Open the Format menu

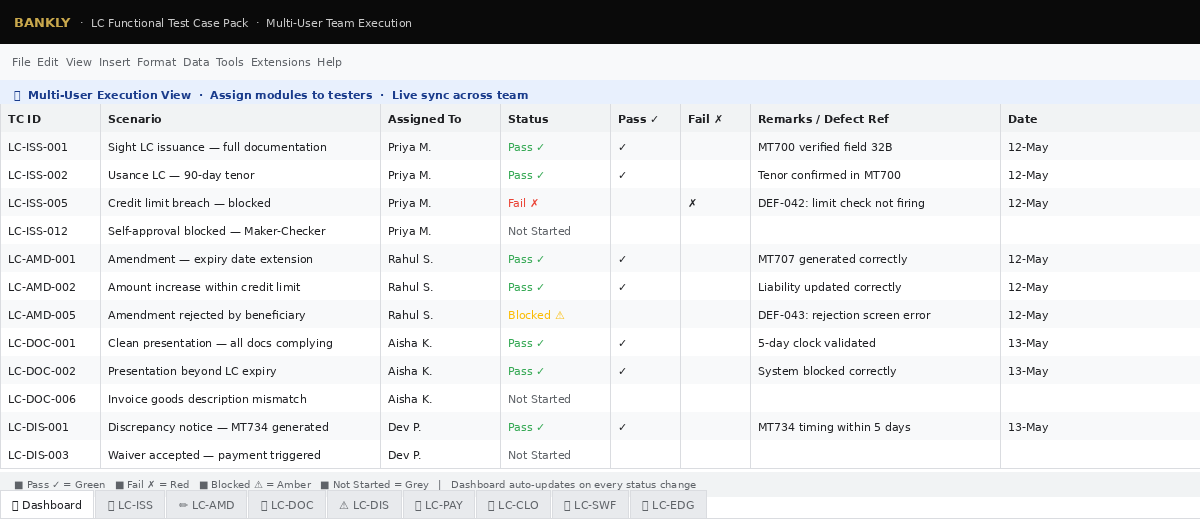[x=156, y=62]
